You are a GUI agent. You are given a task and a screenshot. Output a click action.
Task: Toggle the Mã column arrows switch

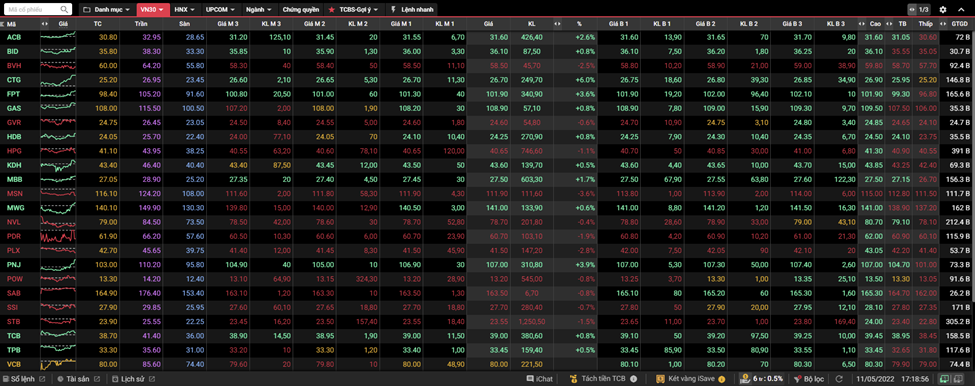click(44, 24)
